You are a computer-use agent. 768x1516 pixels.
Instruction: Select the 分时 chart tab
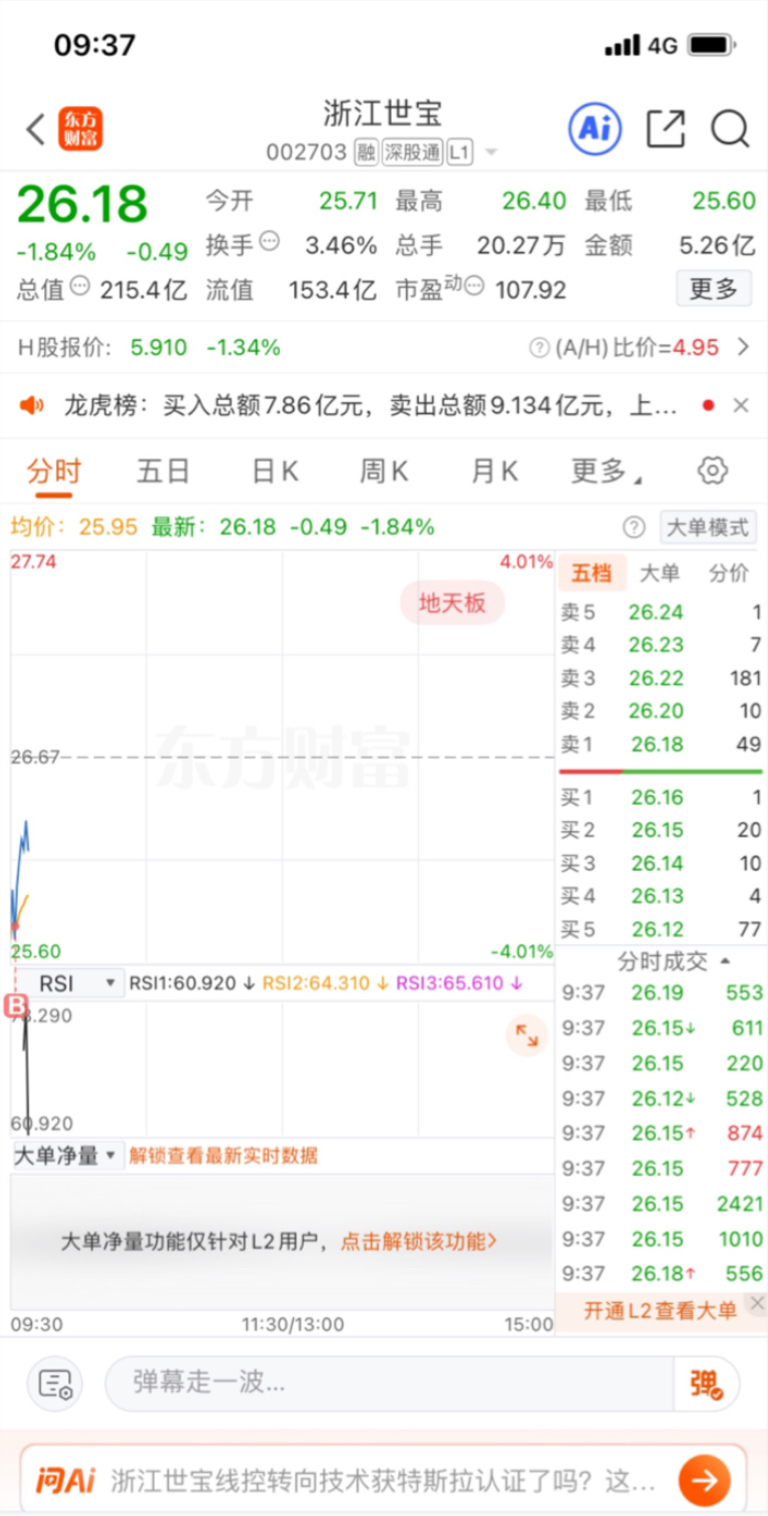[54, 471]
